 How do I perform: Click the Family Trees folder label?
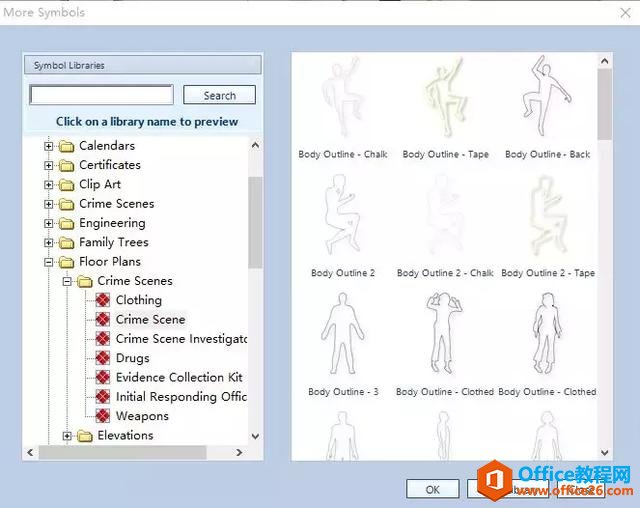tap(113, 242)
